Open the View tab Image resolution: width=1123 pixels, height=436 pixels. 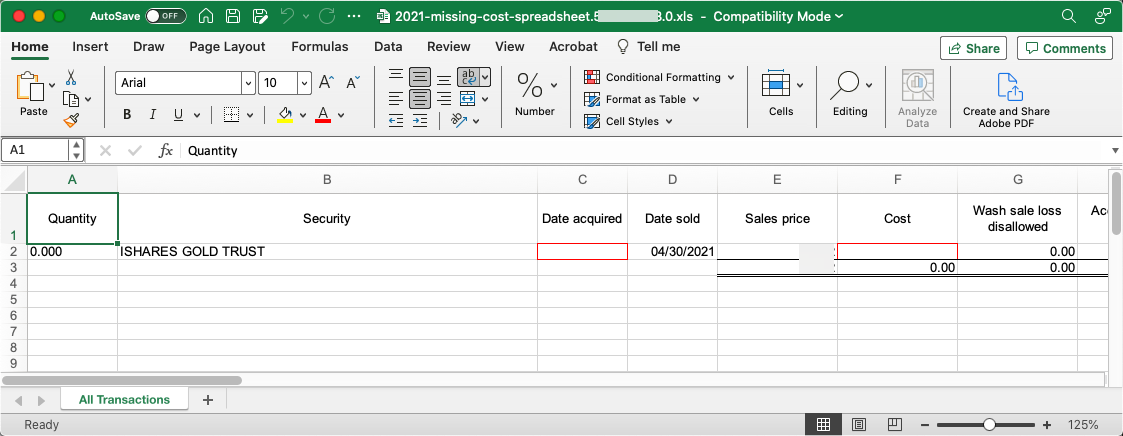tap(509, 47)
